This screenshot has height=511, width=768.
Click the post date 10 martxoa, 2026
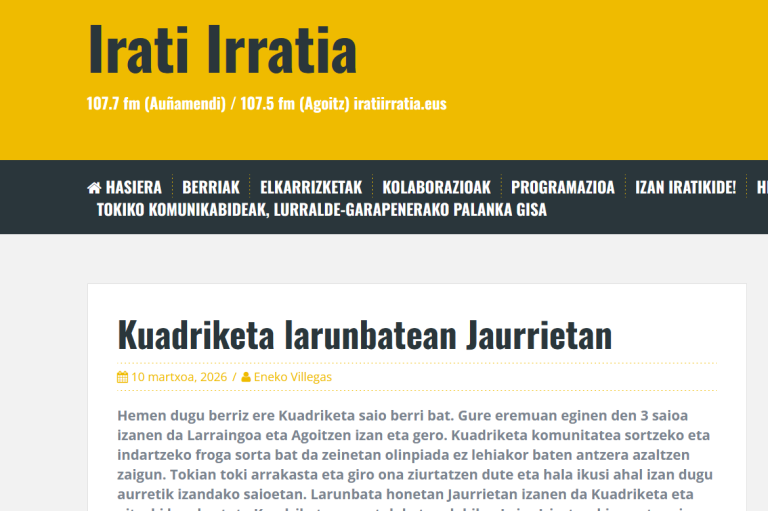click(179, 377)
